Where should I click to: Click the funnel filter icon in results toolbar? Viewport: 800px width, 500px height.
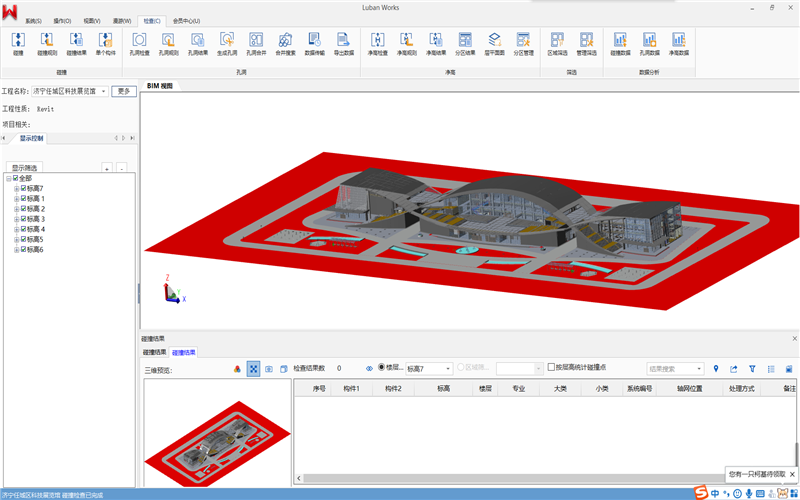[x=752, y=369]
